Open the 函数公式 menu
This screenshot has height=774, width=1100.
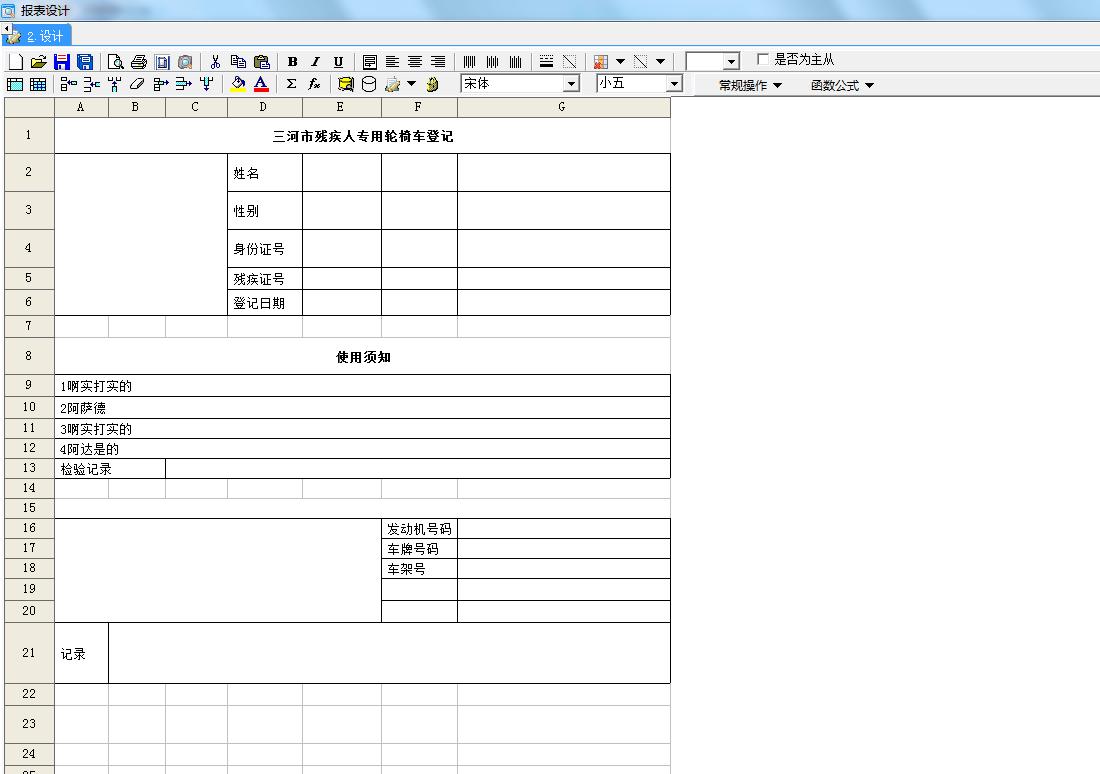tap(842, 85)
